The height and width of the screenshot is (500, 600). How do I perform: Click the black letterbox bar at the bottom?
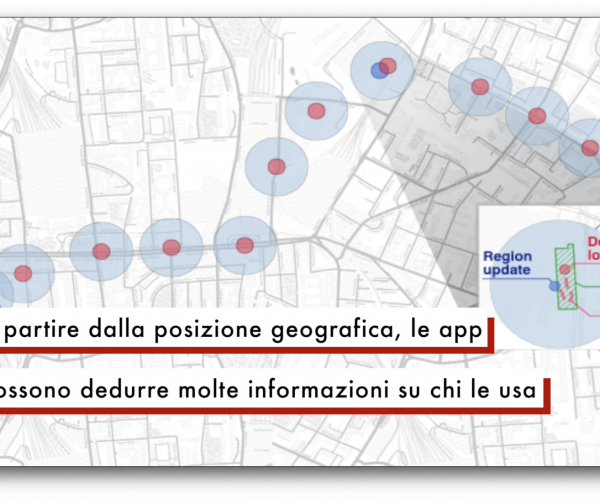click(x=300, y=483)
